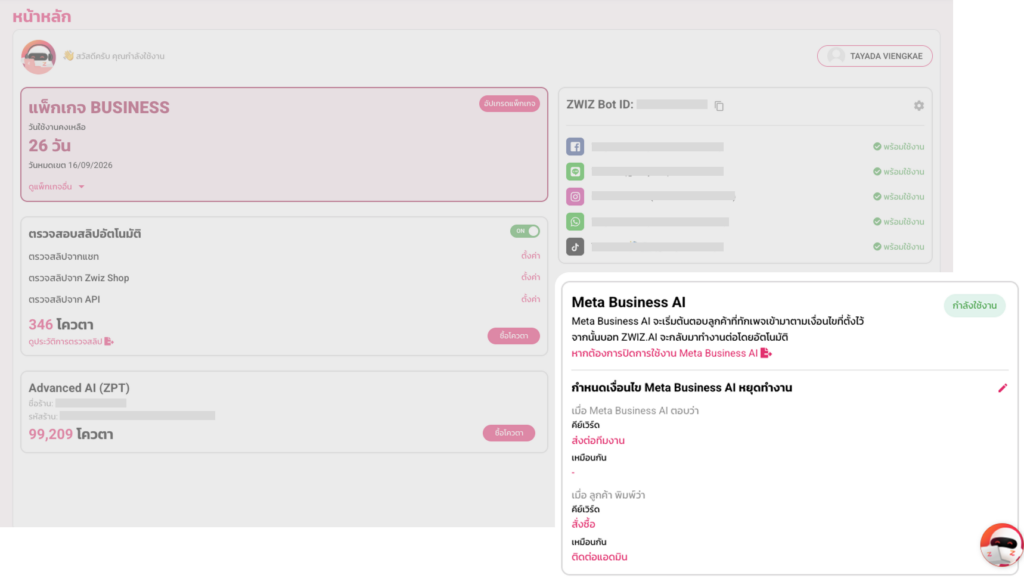Click the อัปเกรดแพ็กเกจ button

click(x=509, y=104)
